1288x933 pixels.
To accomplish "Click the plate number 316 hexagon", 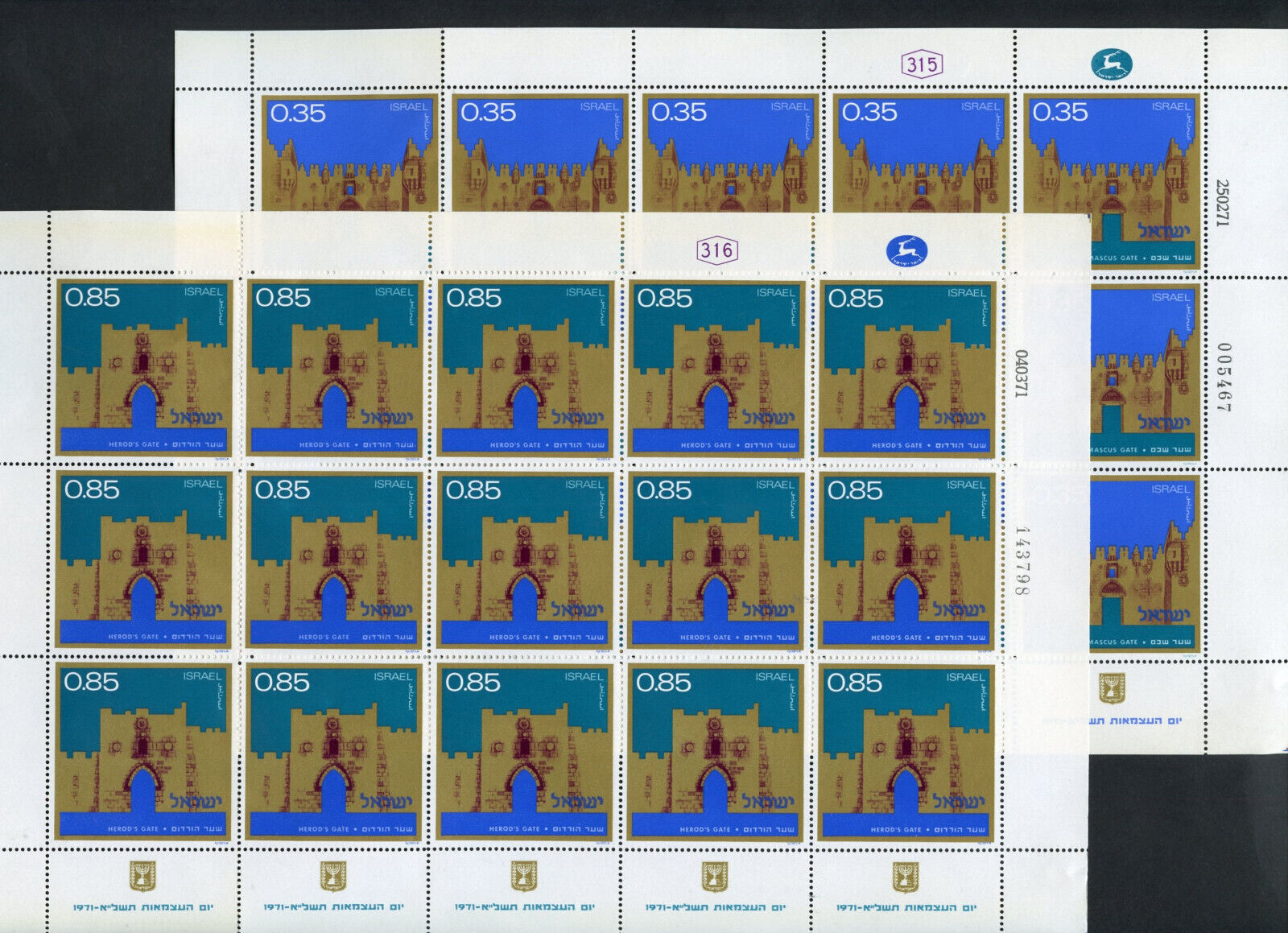I will [716, 250].
